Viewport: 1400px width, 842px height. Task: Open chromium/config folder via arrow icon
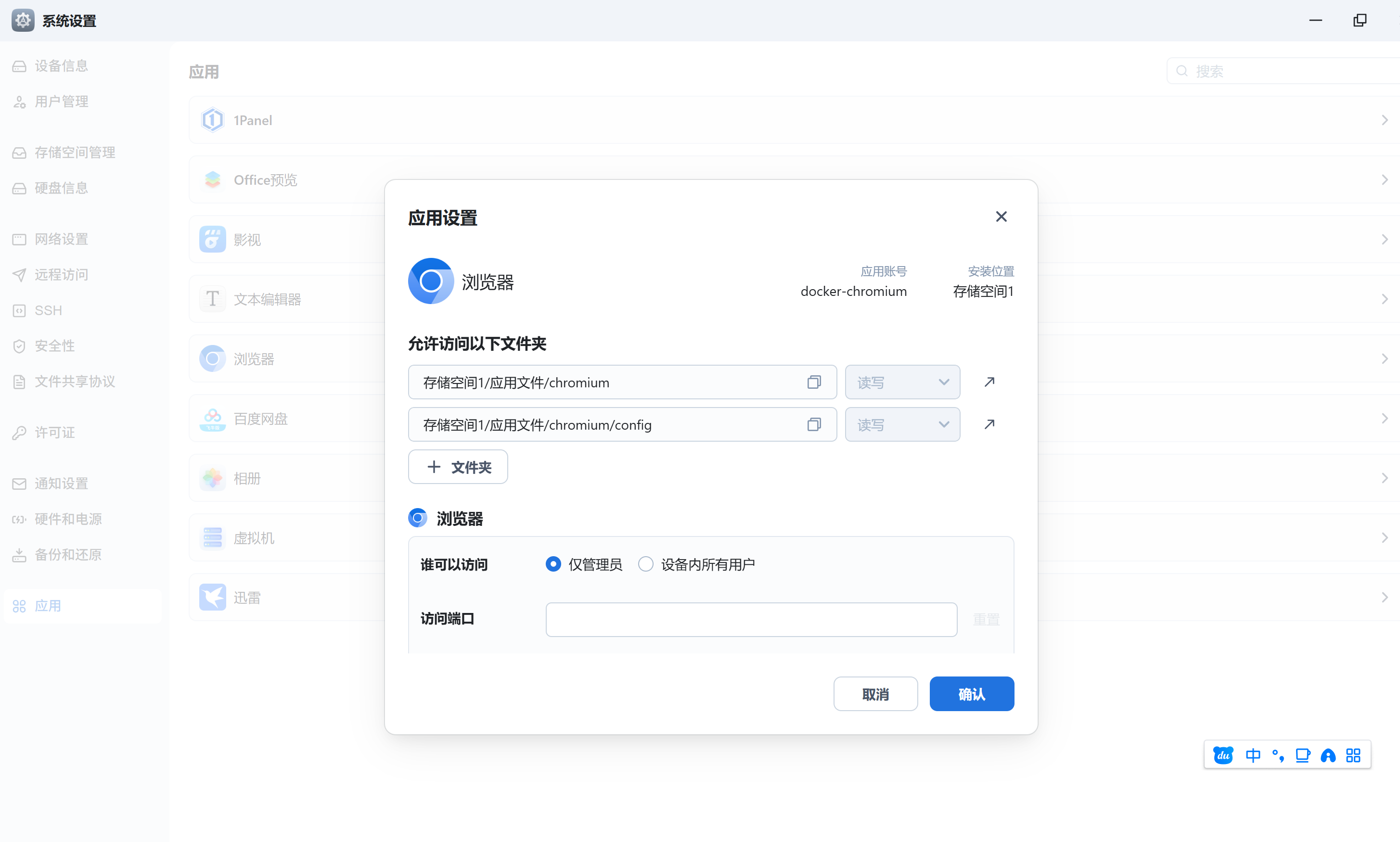(989, 424)
